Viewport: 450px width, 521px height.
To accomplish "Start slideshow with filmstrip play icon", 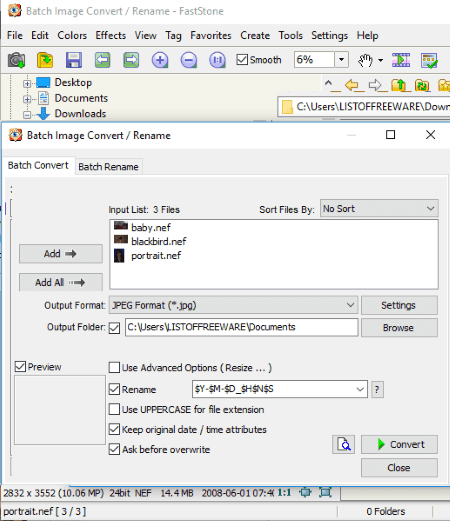I will pyautogui.click(x=401, y=60).
